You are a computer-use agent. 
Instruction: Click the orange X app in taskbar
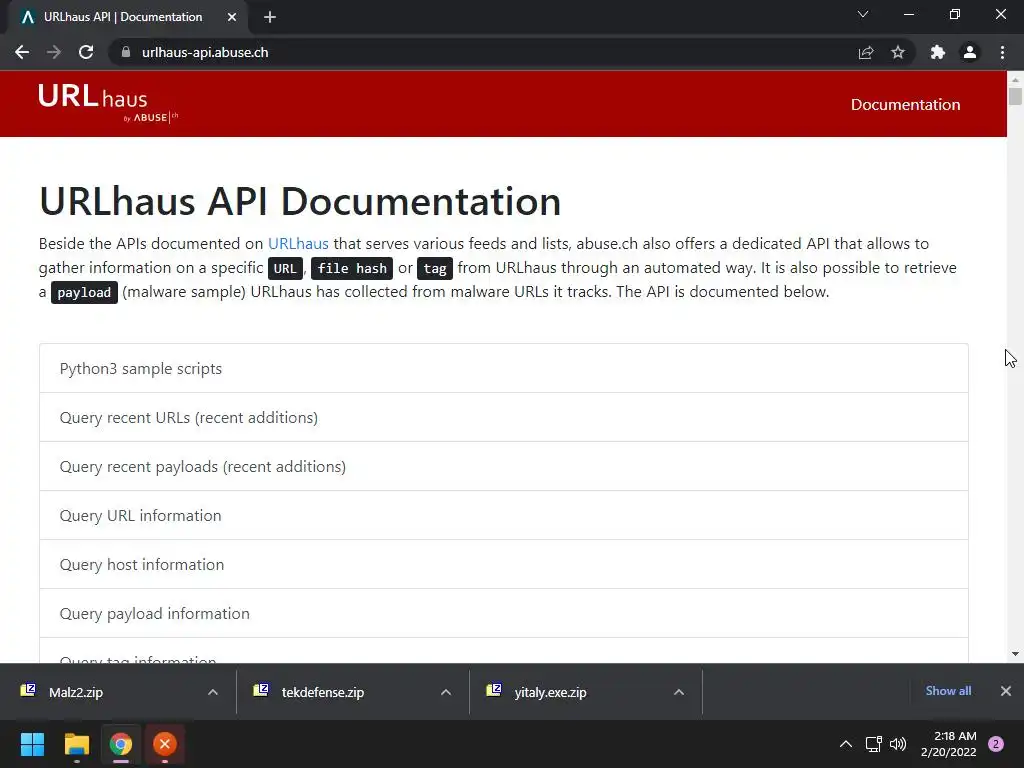(x=165, y=744)
